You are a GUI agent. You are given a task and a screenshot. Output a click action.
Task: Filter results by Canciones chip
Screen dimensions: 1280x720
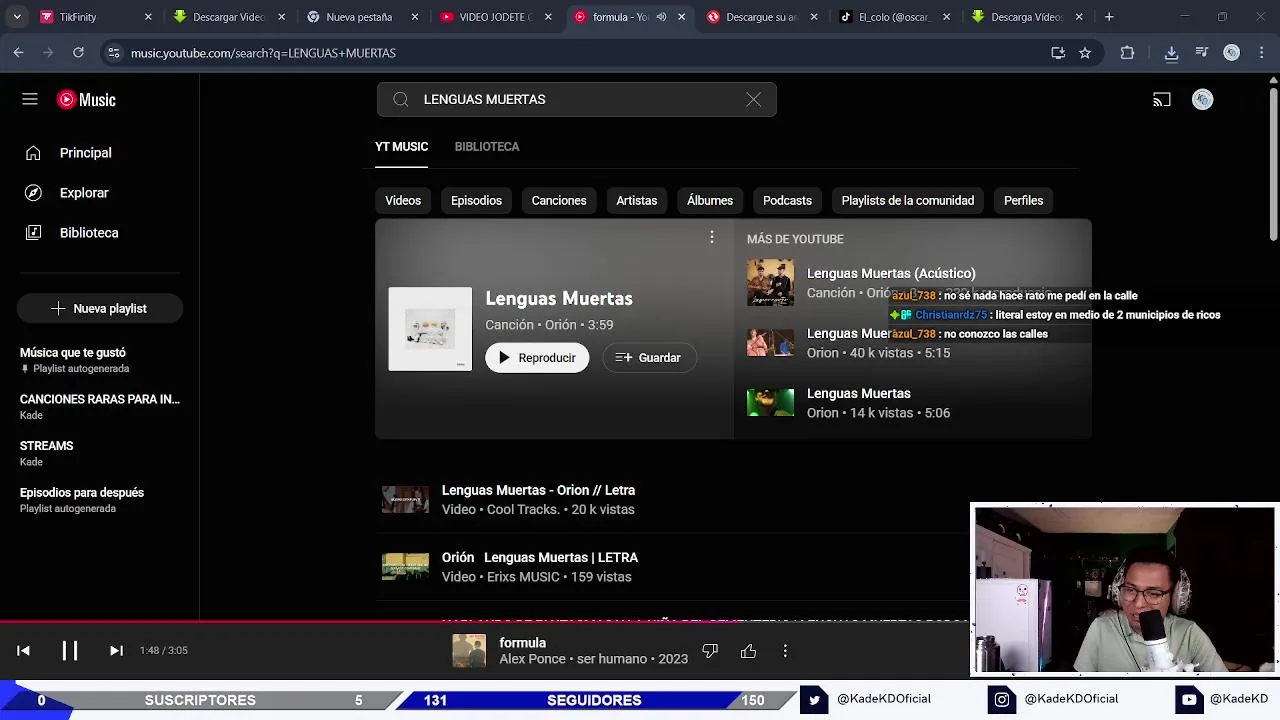559,201
